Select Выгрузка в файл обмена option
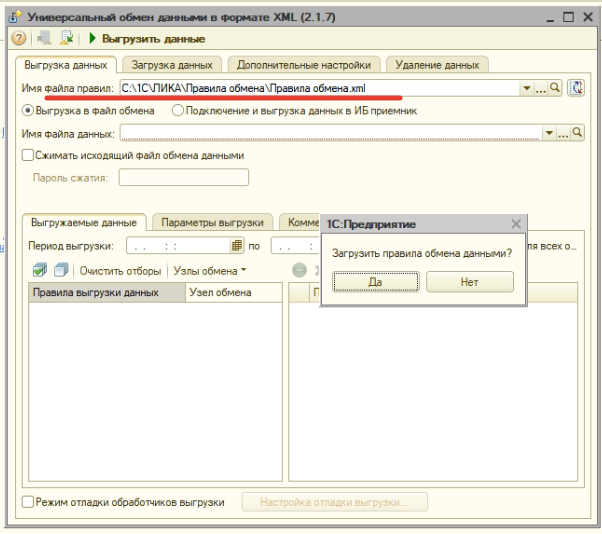Viewport: 602px width, 534px height. coord(88,111)
